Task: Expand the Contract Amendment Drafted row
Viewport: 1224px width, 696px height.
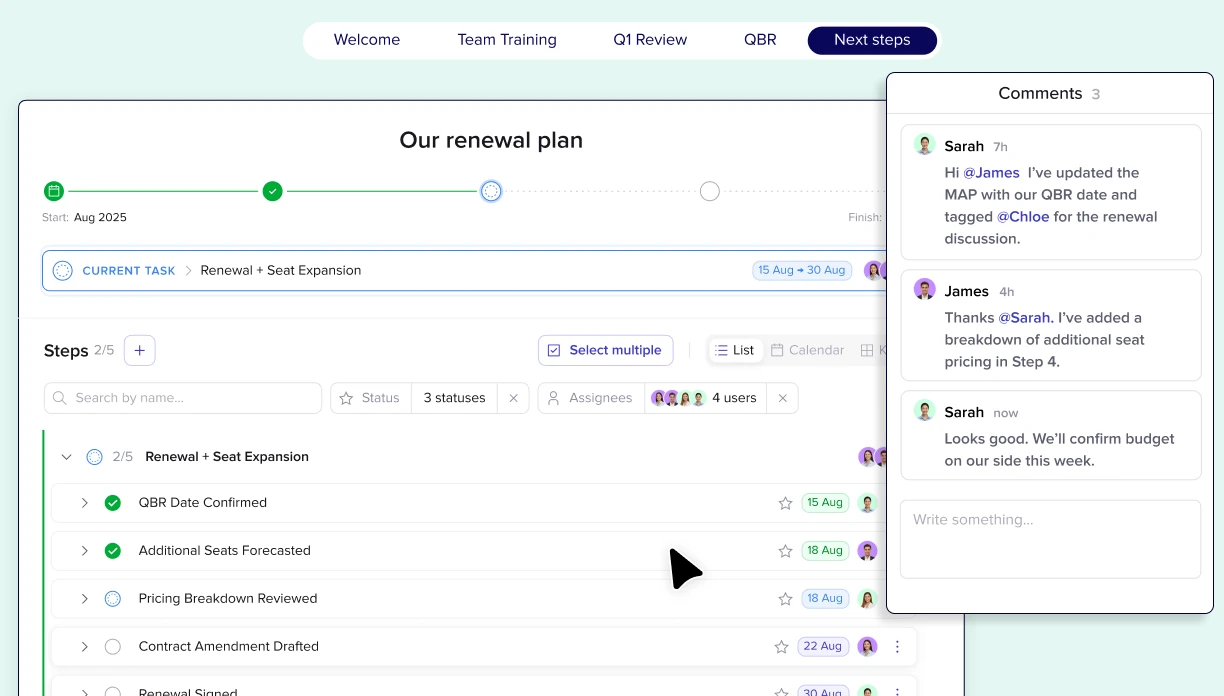Action: tap(85, 647)
